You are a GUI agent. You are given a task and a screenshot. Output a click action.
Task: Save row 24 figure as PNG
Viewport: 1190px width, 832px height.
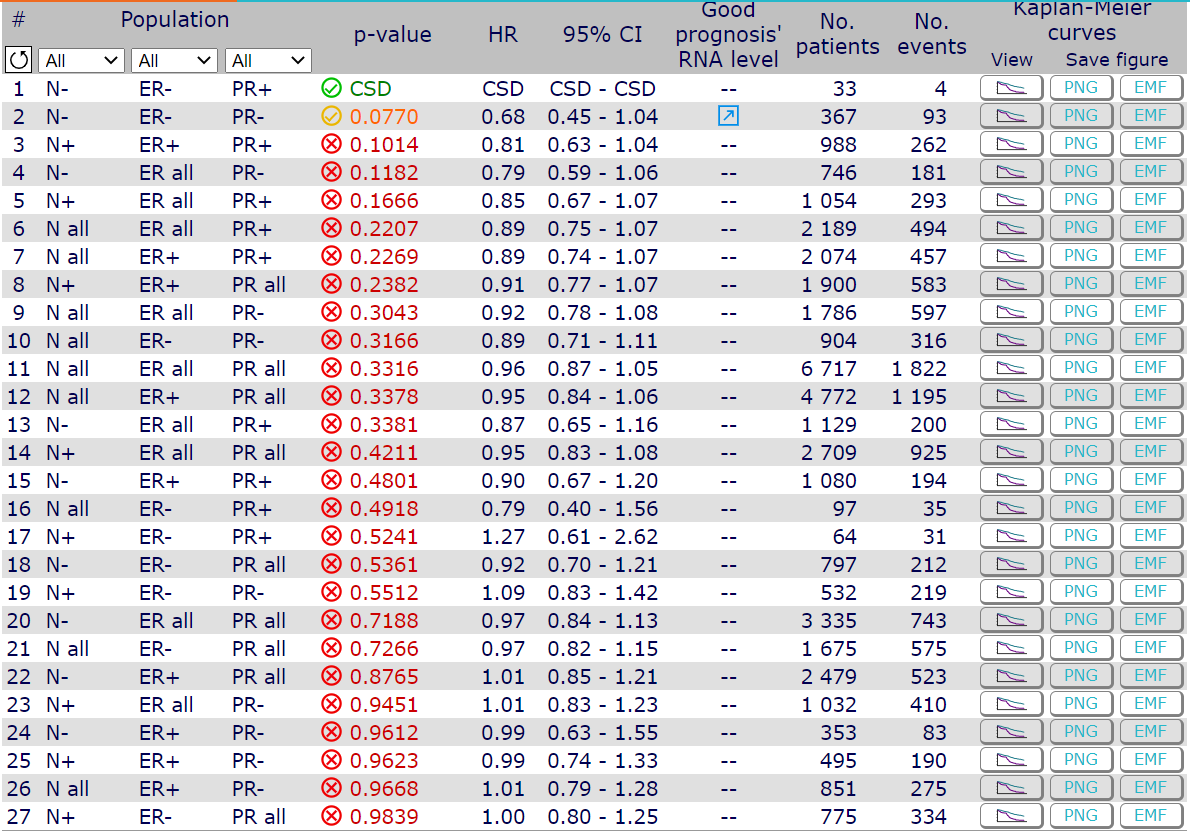1081,733
